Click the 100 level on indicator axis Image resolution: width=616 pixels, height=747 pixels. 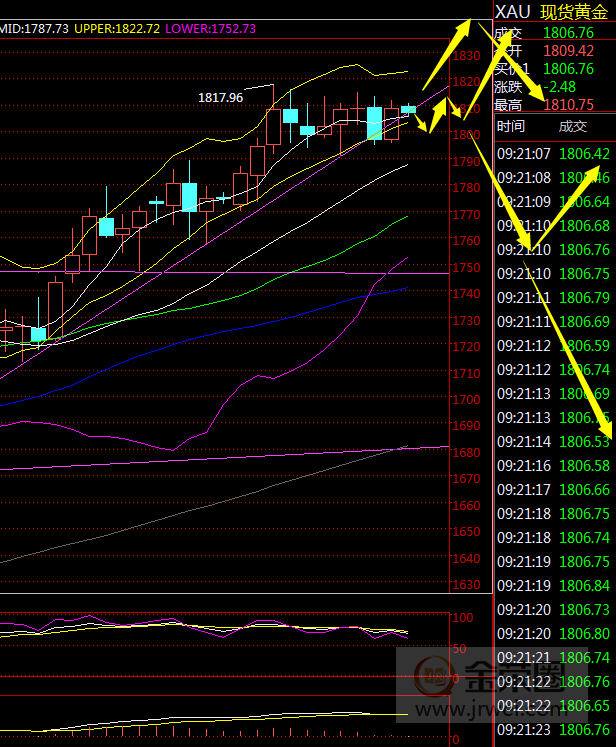tap(463, 618)
